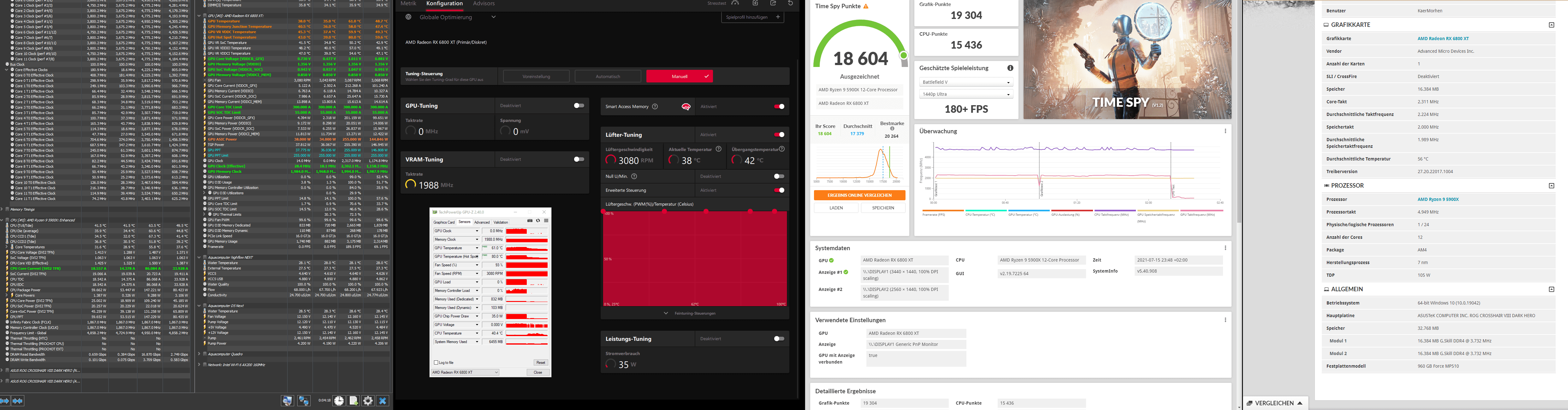
Task: Toggle the Leistungs-Tuning switch
Action: [x=779, y=339]
